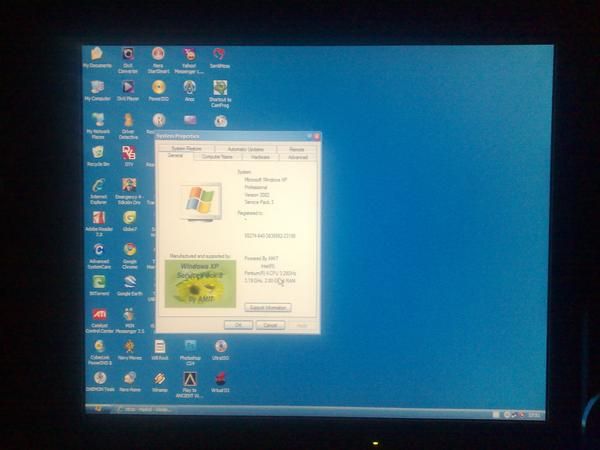Open the My Computer desktop icon
Viewport: 600px width, 450px height.
[x=97, y=91]
